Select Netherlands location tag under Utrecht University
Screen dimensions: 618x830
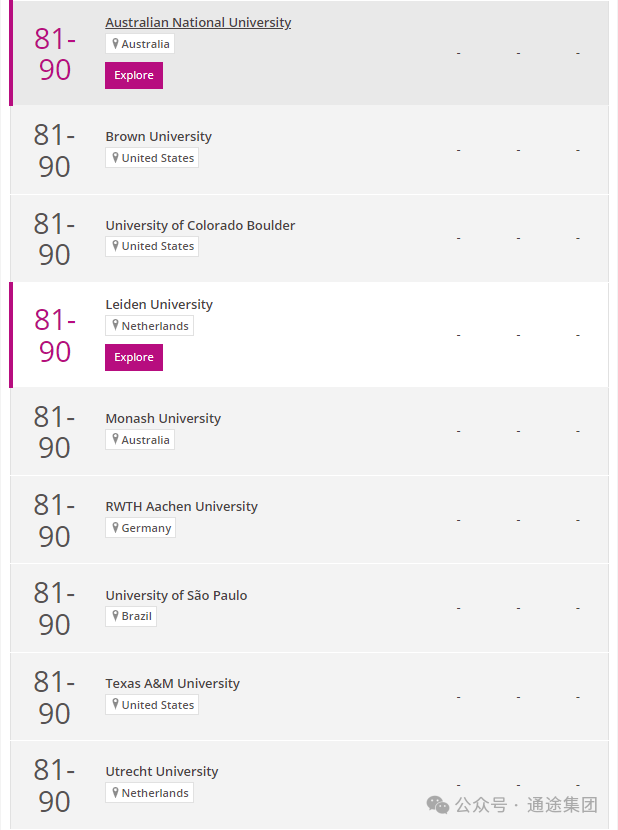tap(149, 792)
